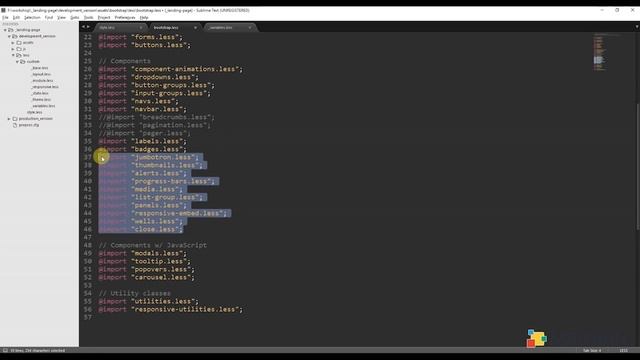Screen dimensions: 640x360
Task: Show the previous tab with the left arrow
Action: point(83,27)
